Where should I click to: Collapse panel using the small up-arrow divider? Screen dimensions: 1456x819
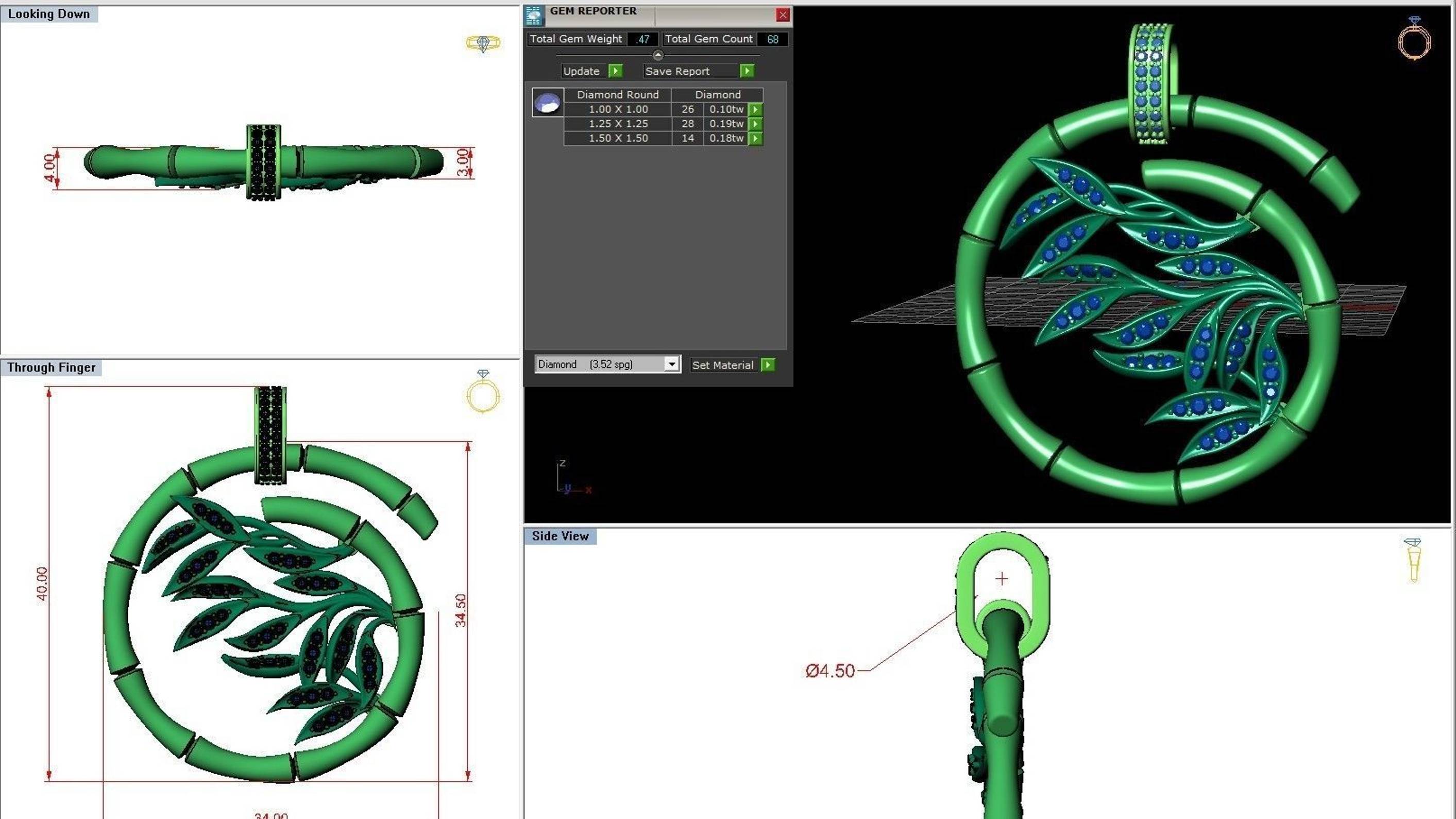[x=657, y=56]
